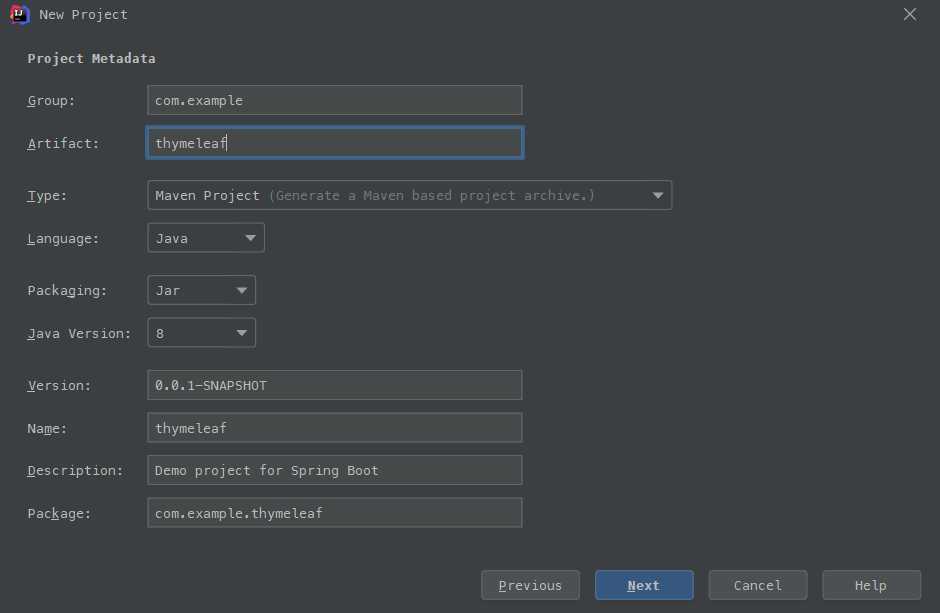Click the Java Version: label
This screenshot has width=940, height=613.
tap(79, 334)
